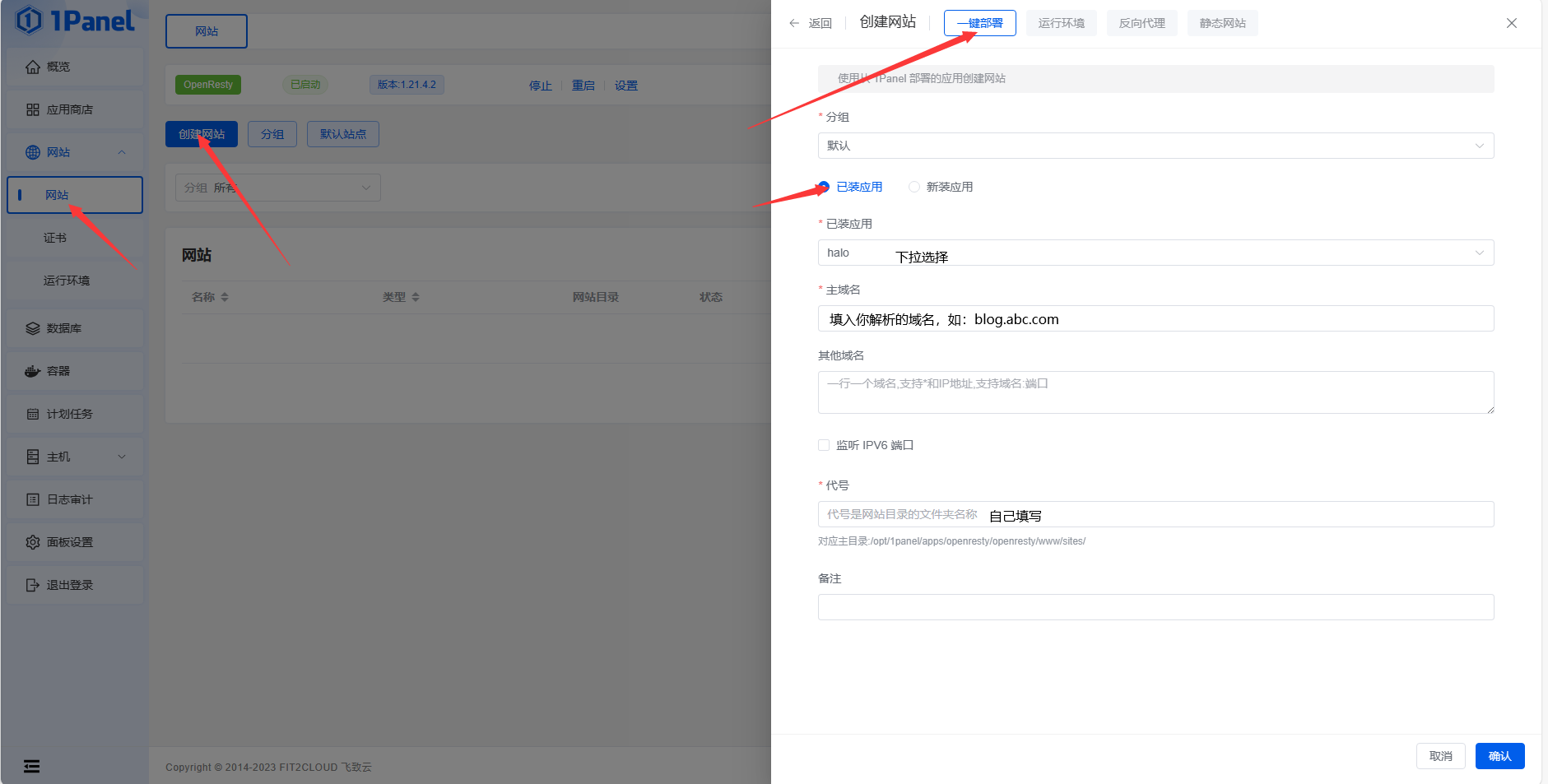This screenshot has width=1548, height=784.
Task: Switch to the 运行环境 tab
Action: click(x=1061, y=23)
